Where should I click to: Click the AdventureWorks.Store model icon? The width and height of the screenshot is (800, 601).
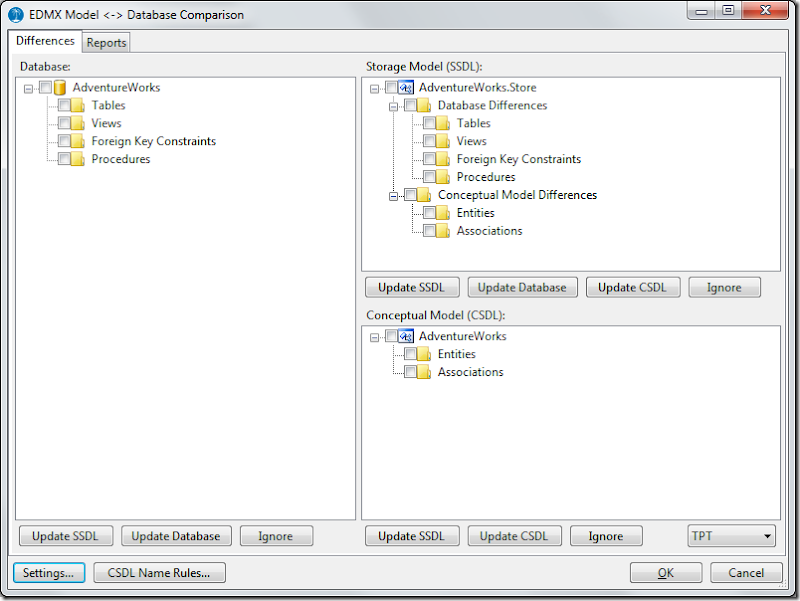click(x=406, y=88)
